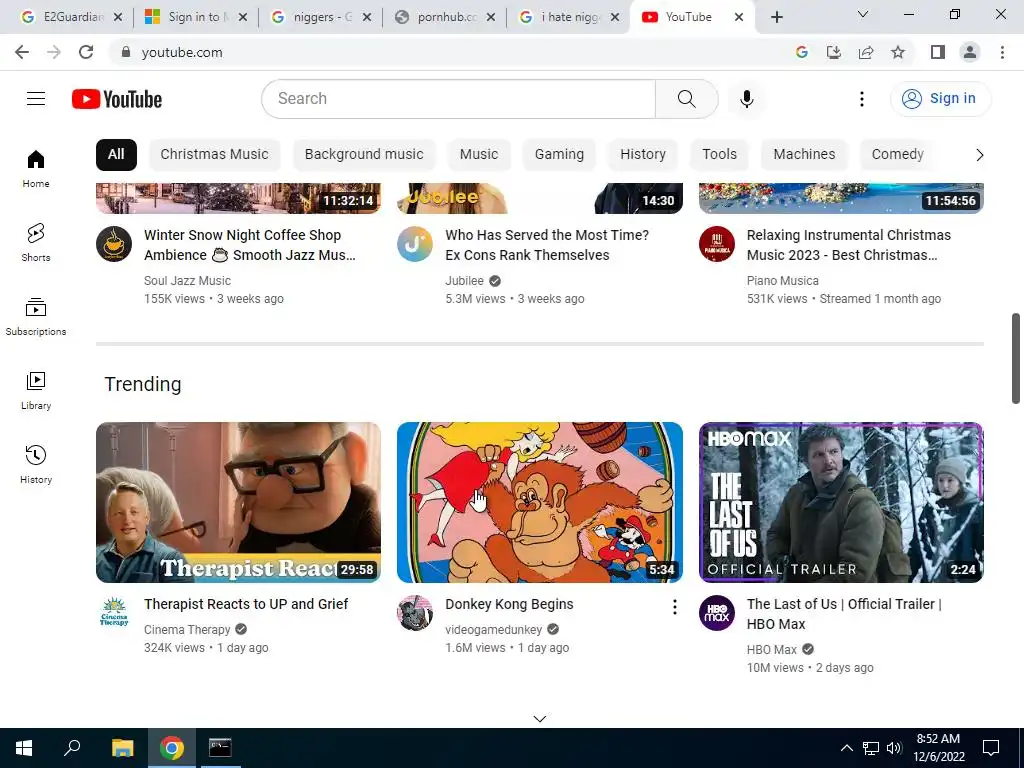This screenshot has height=768, width=1024.
Task: Select the Gaming chip
Action: 559,155
